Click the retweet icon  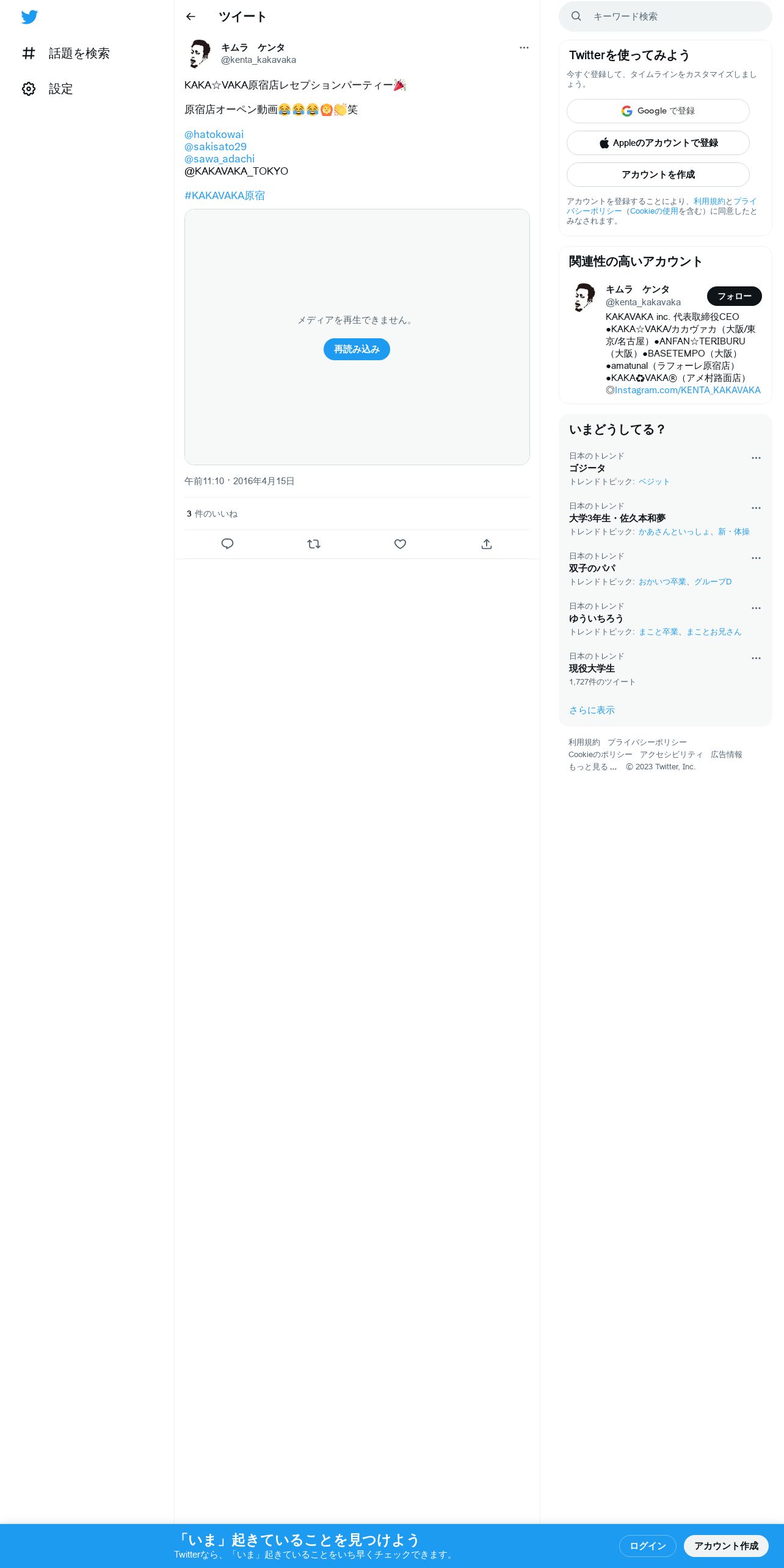click(314, 544)
